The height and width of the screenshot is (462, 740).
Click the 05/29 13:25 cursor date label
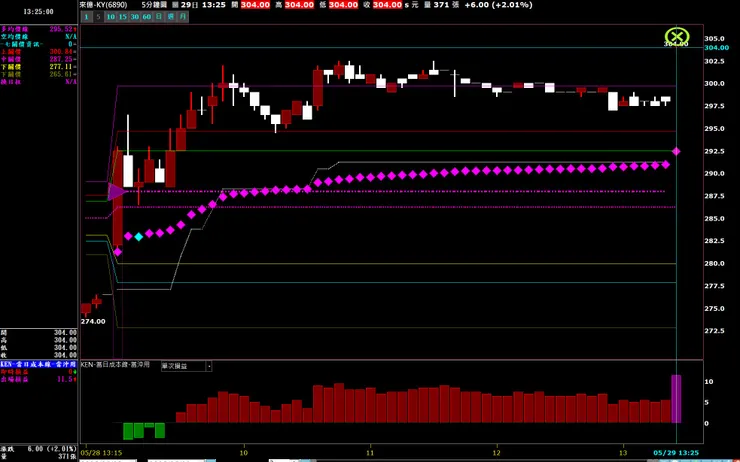(676, 453)
